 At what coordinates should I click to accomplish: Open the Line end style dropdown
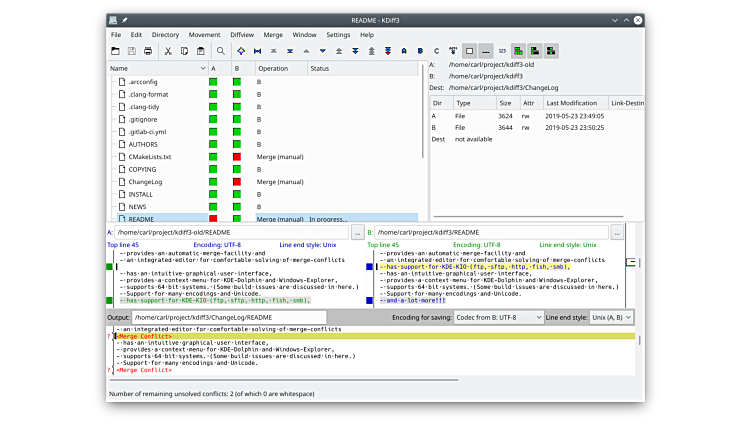pyautogui.click(x=609, y=317)
